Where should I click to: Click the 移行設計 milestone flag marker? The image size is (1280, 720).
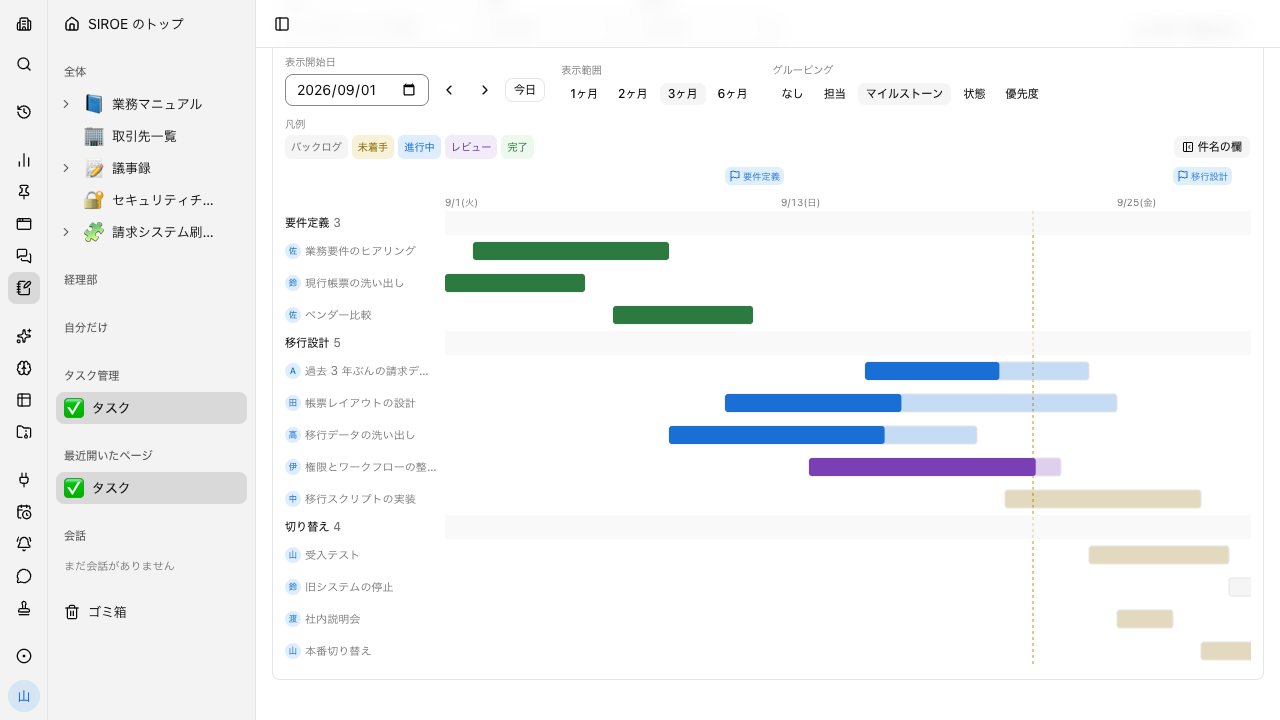coord(1202,176)
